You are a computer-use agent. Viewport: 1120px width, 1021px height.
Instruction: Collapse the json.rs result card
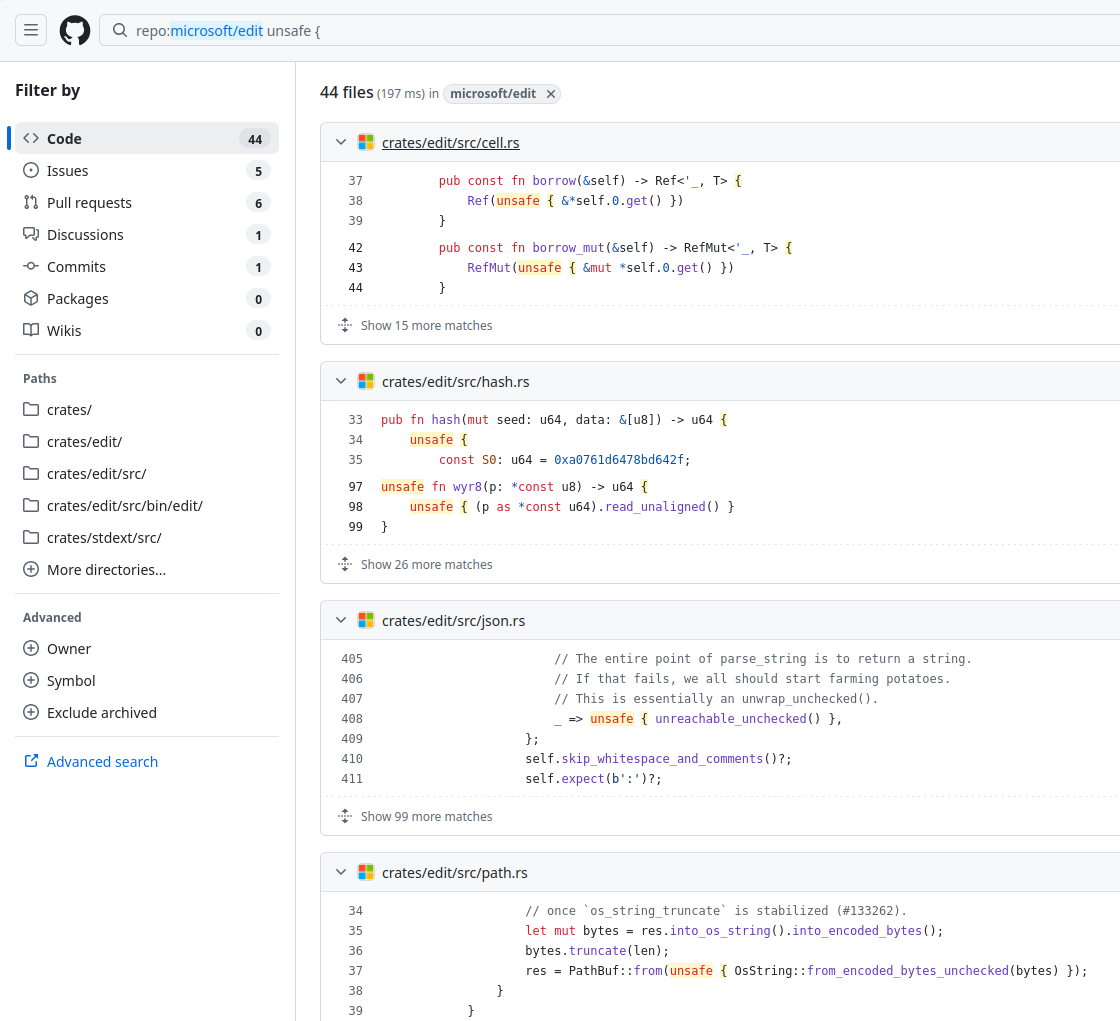(341, 620)
